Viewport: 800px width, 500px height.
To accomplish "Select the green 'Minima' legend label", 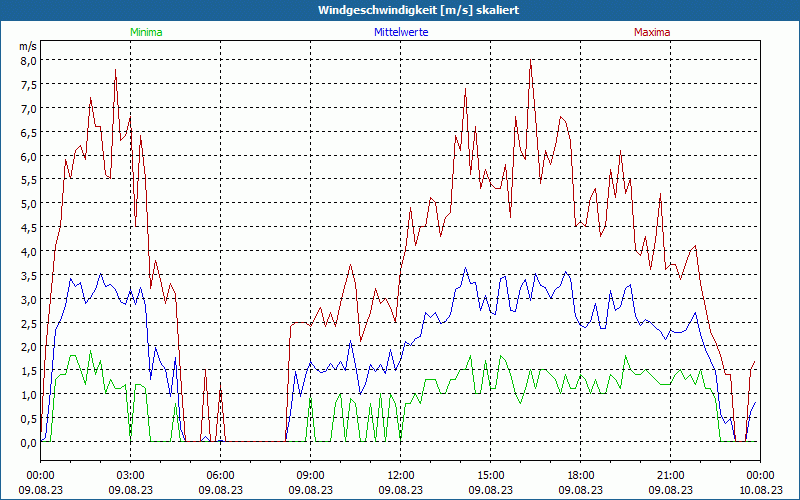I will coord(146,32).
